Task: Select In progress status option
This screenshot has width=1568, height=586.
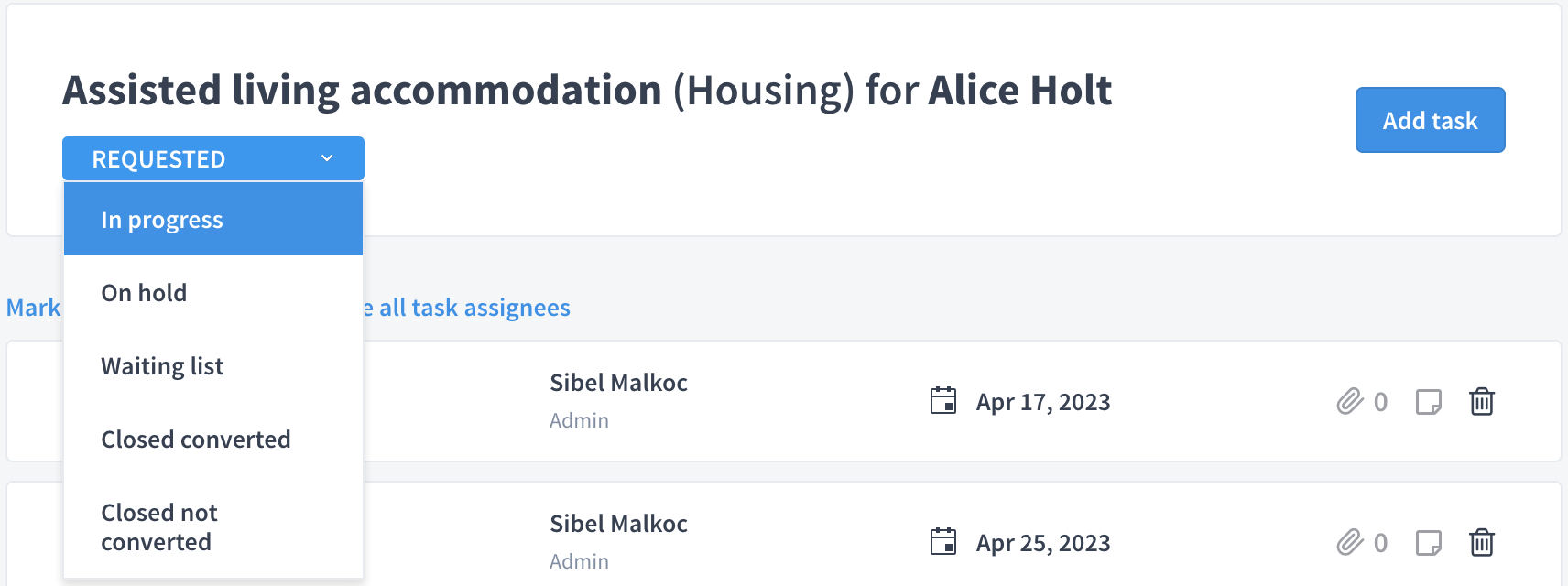Action: coord(213,219)
